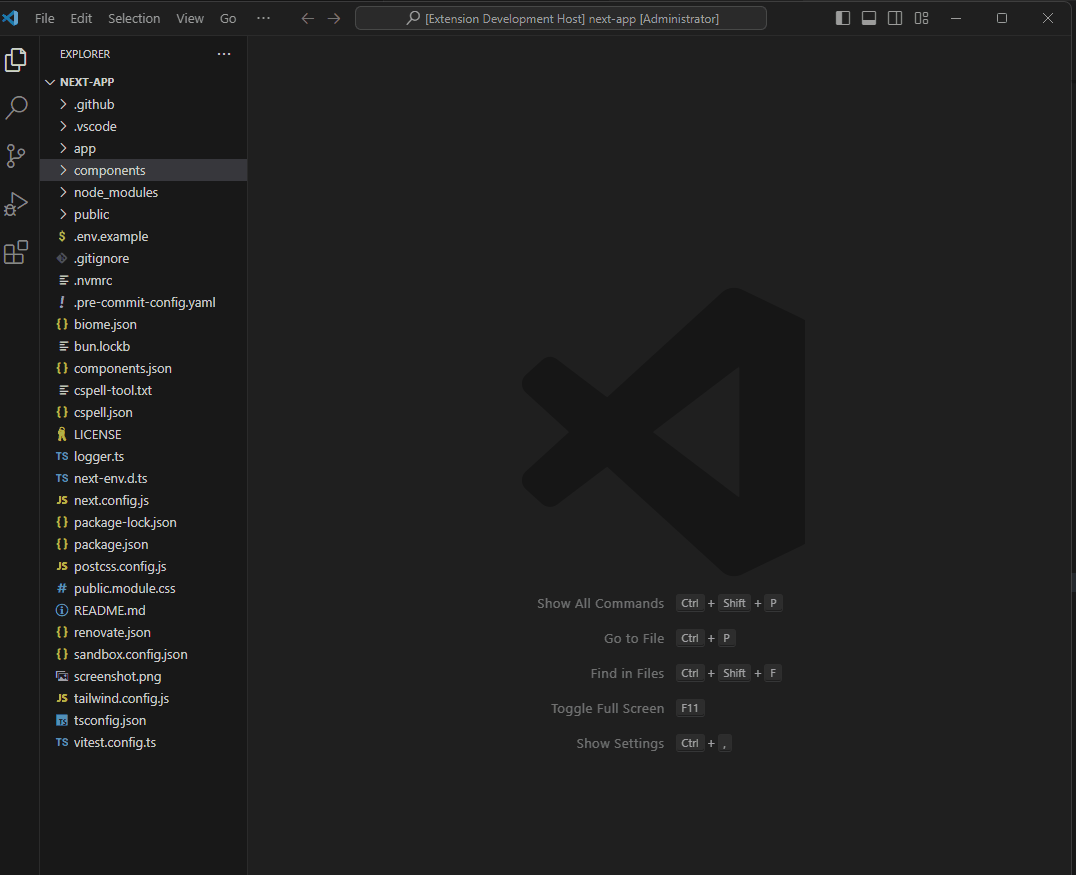Click the Show All Commands label
The image size is (1076, 875).
[600, 603]
